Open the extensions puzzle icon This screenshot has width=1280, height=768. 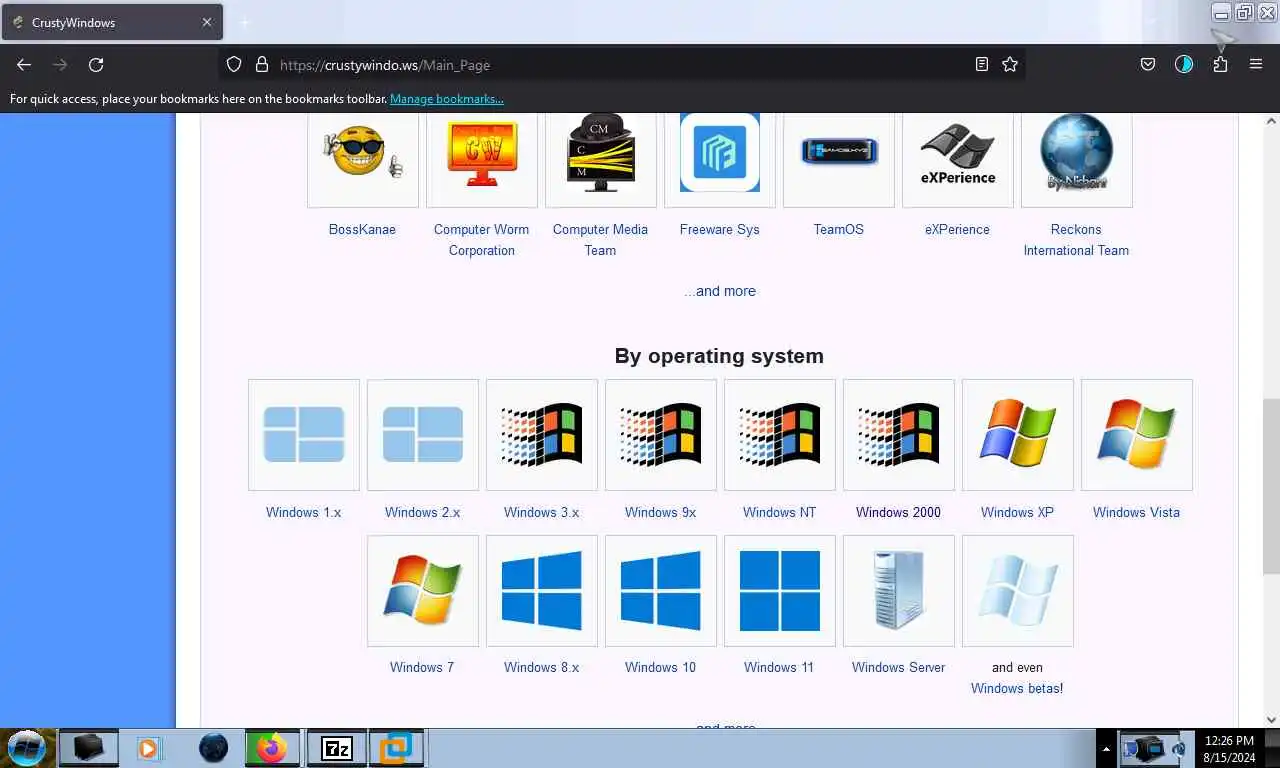point(1220,65)
